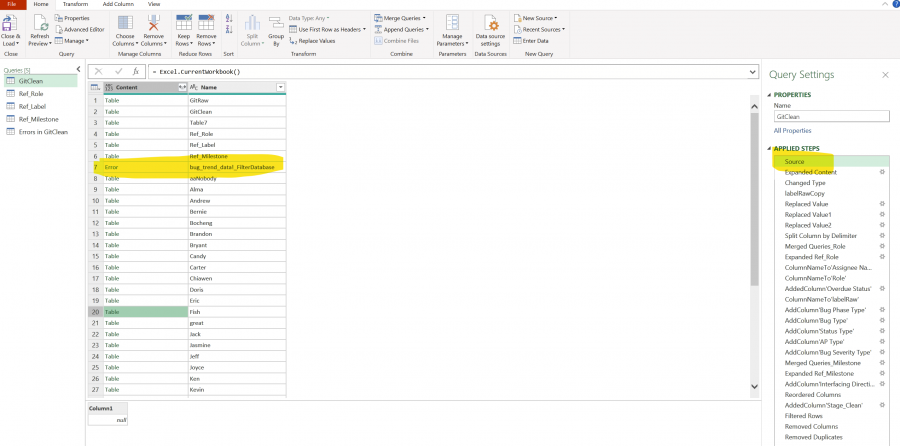Viewport: 900px width, 446px height.
Task: Open the File tab
Action: tap(12, 4)
